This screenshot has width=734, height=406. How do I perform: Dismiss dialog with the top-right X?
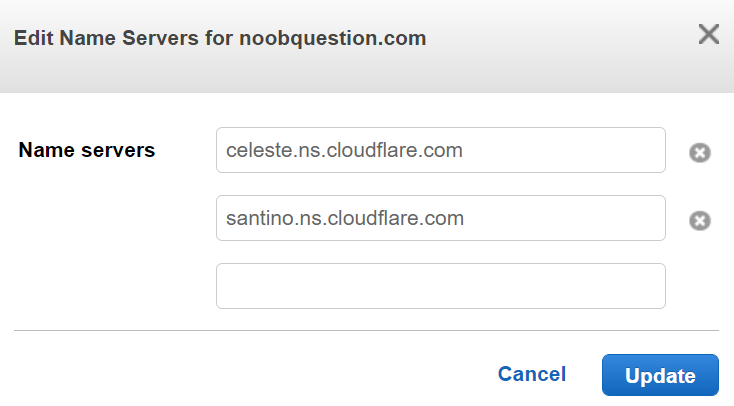[709, 34]
